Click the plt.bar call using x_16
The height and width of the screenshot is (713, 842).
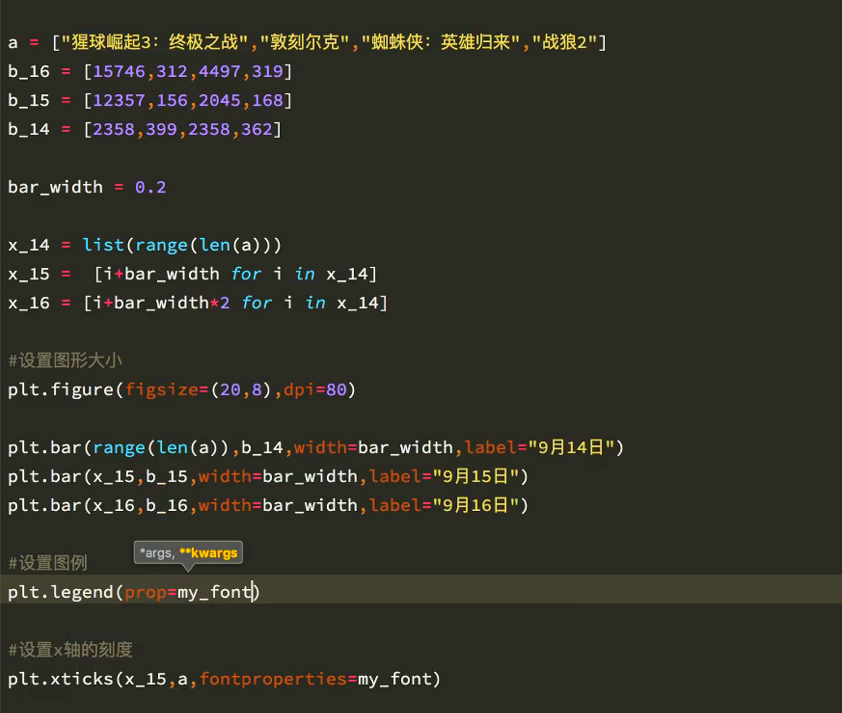[268, 505]
